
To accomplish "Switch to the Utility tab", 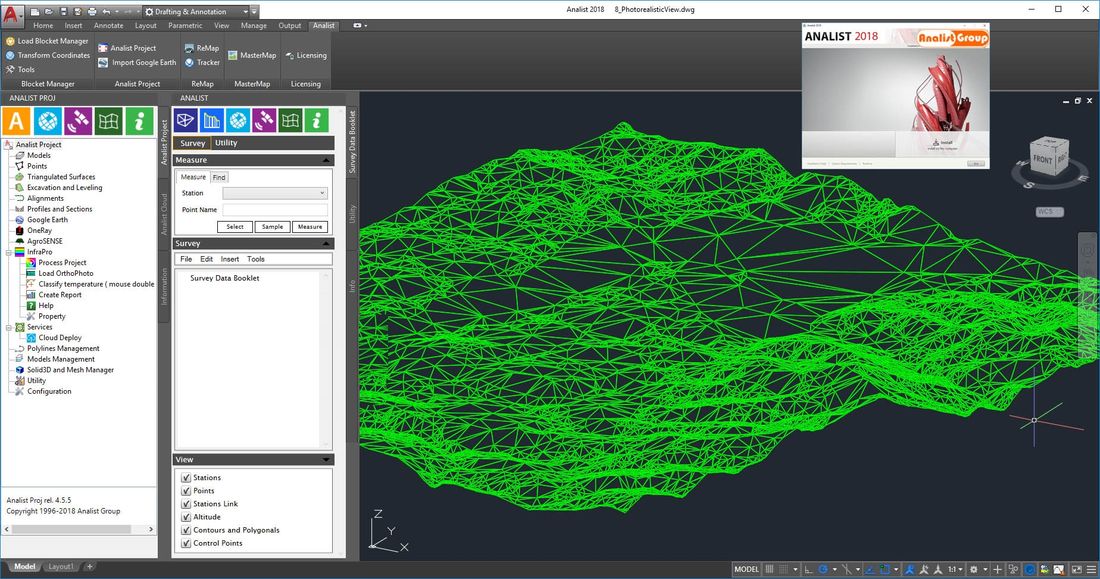I will pos(227,143).
